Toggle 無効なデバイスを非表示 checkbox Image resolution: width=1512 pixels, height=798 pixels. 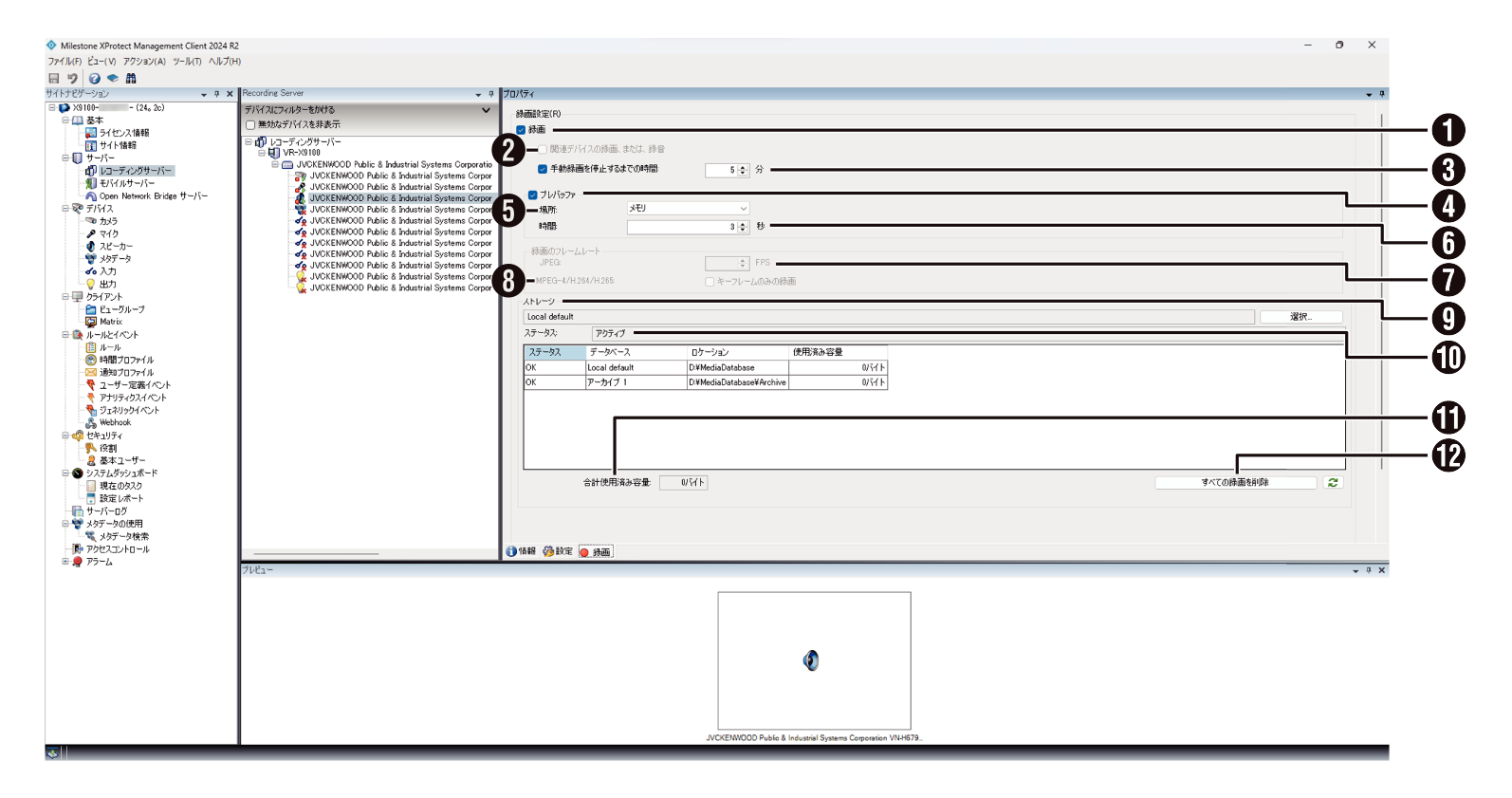click(250, 124)
